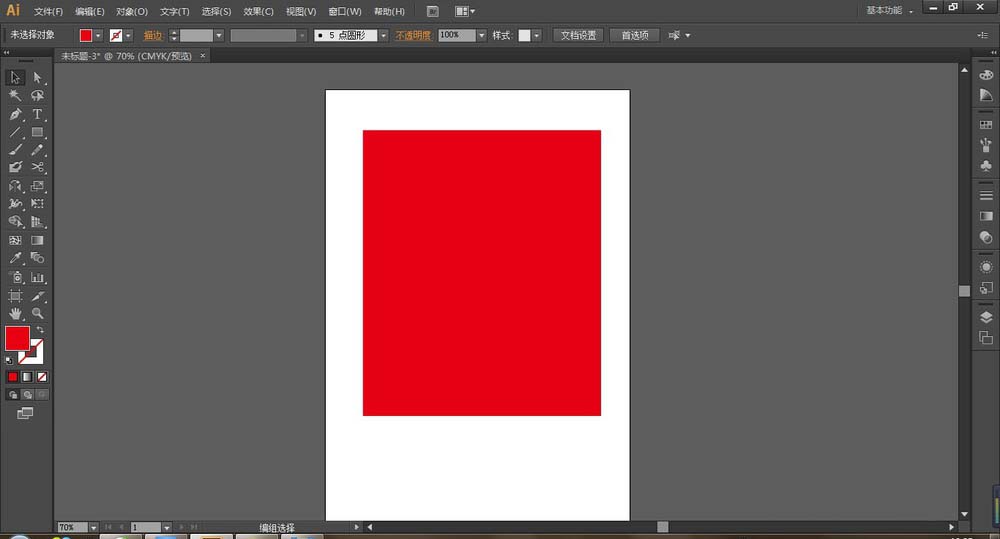Select the Perspective Grid tool
Image resolution: width=1000 pixels, height=539 pixels.
(38, 222)
